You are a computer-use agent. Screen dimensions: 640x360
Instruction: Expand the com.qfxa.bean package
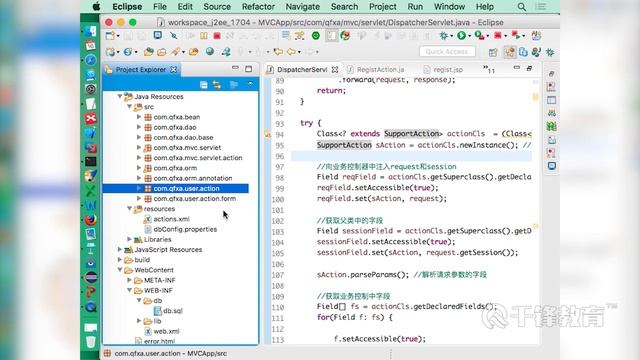coord(139,117)
